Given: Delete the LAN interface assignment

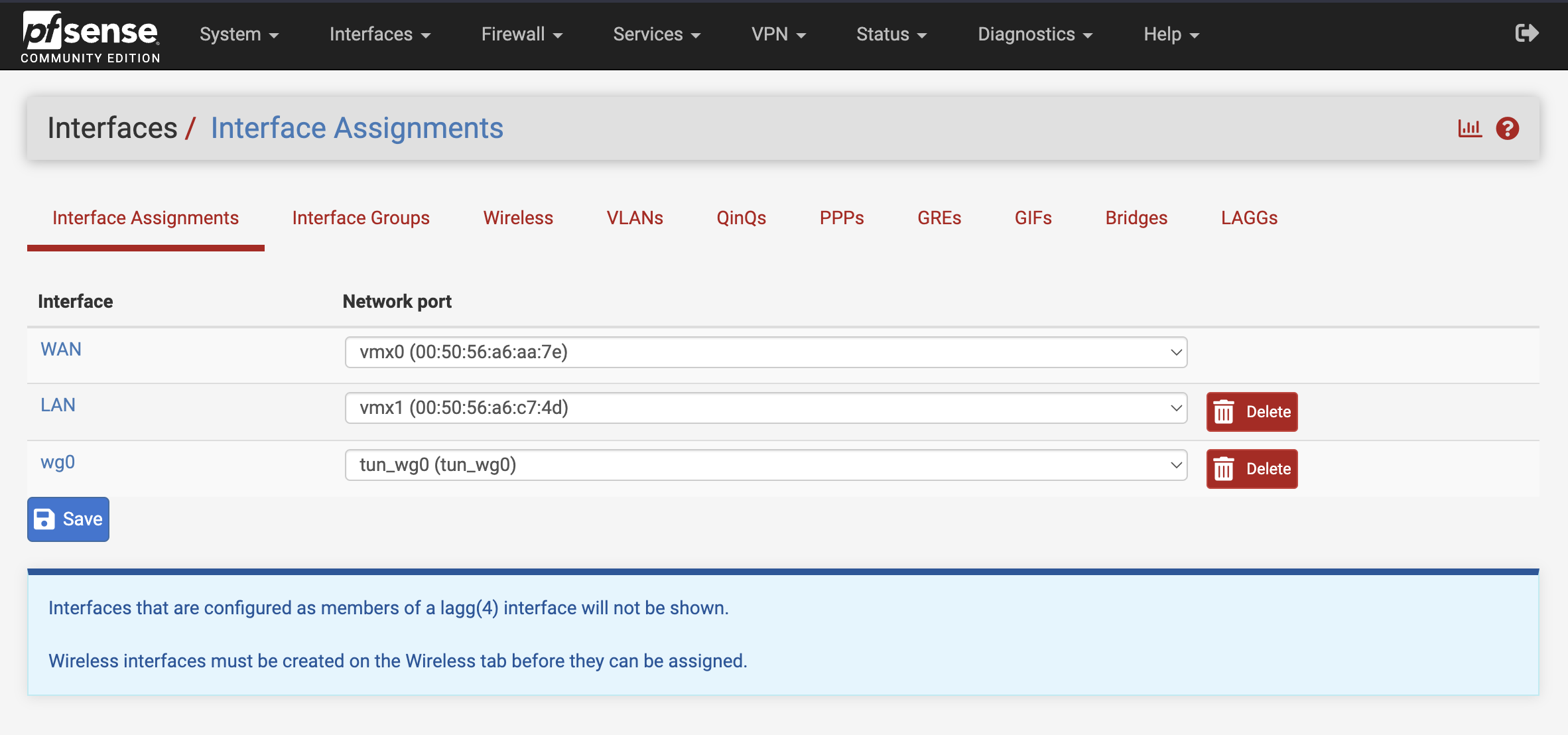Looking at the screenshot, I should tap(1252, 411).
